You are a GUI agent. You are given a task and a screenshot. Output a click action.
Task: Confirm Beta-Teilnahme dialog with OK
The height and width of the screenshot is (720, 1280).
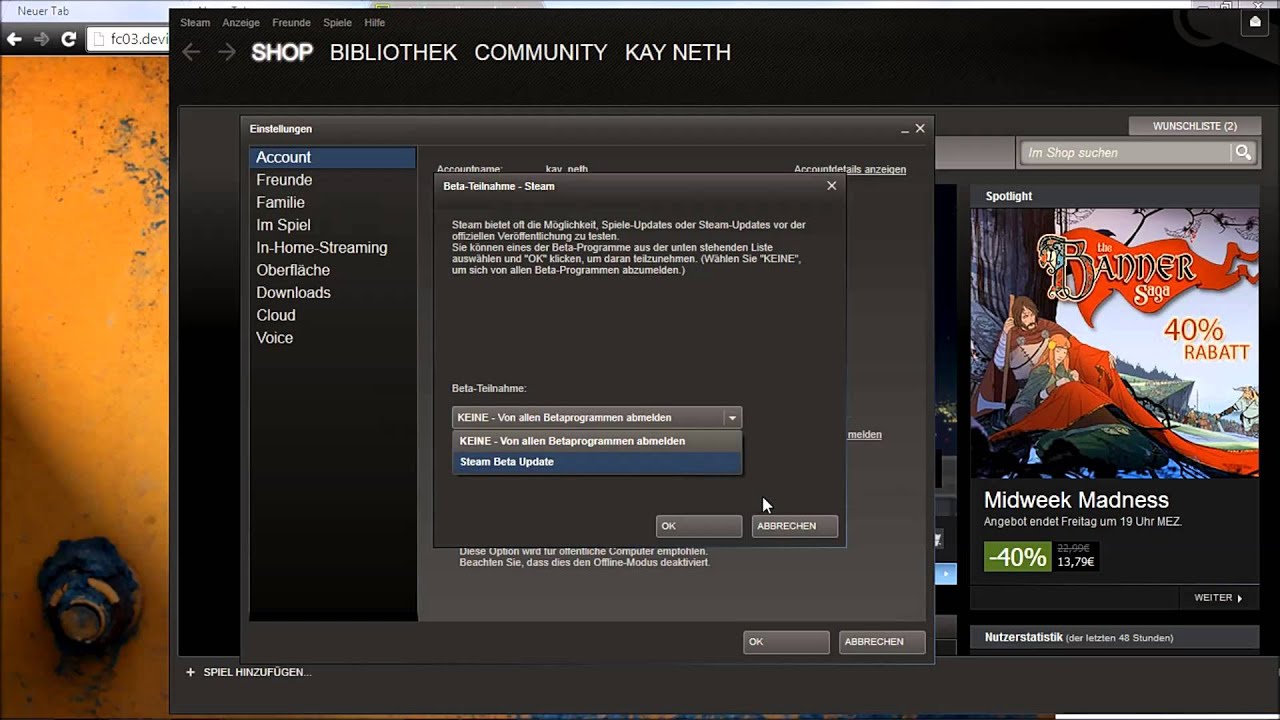pyautogui.click(x=699, y=526)
